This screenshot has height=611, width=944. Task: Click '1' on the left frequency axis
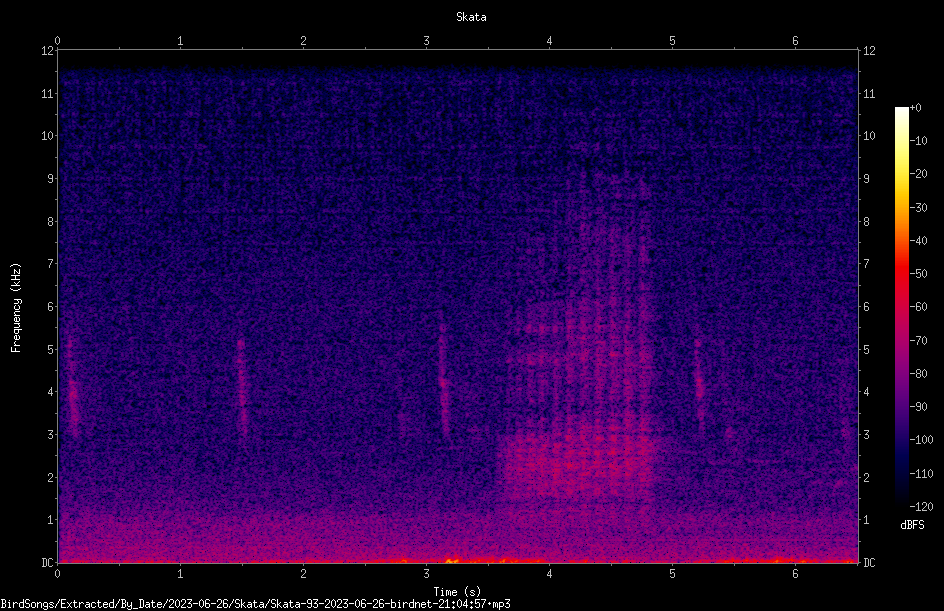51,520
